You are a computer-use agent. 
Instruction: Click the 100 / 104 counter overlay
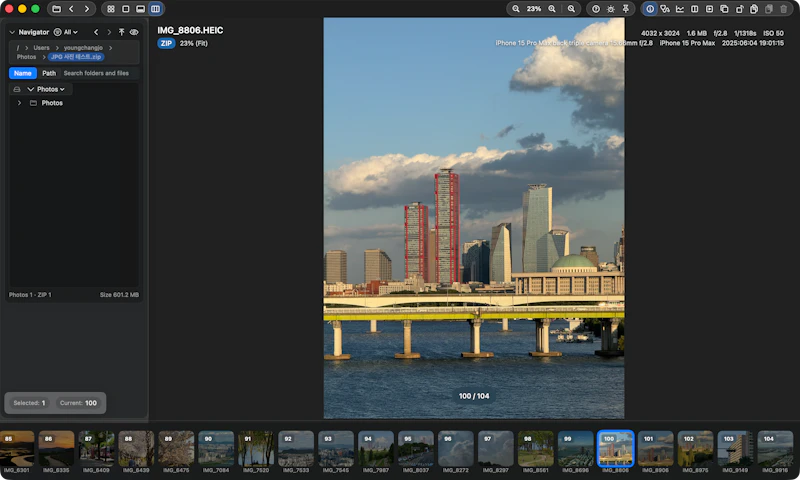point(474,396)
